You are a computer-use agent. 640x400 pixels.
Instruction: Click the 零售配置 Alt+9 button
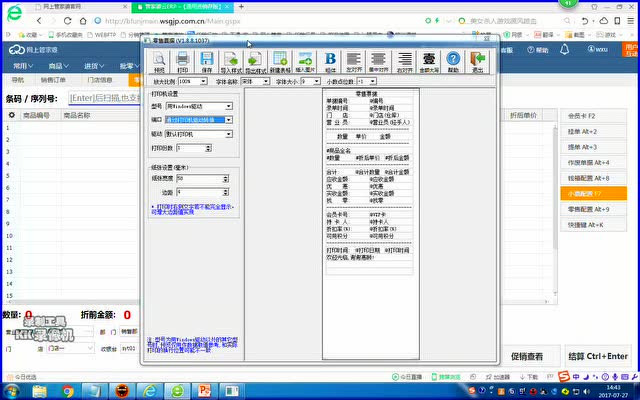click(593, 209)
